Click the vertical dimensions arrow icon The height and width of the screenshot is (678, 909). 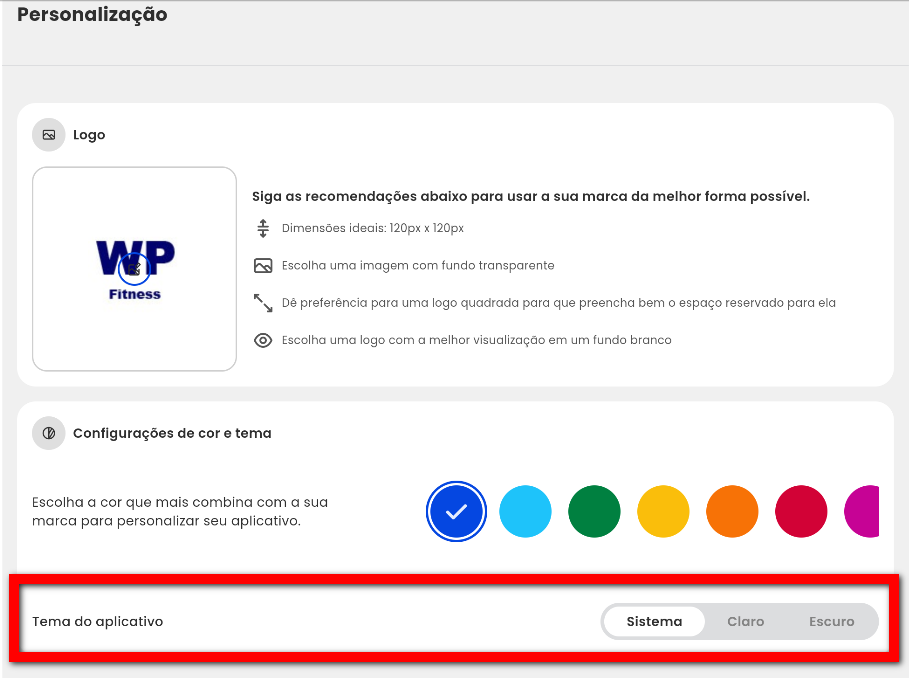(263, 228)
